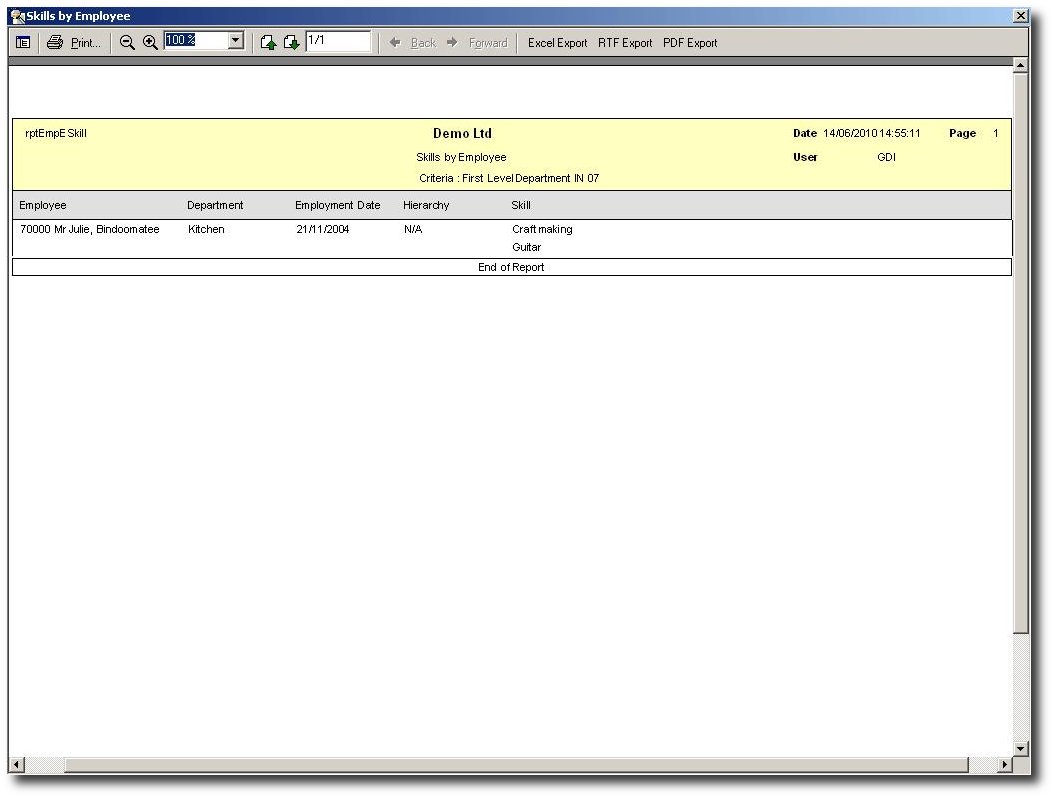Go to next page using down-arrow icon

pos(291,43)
